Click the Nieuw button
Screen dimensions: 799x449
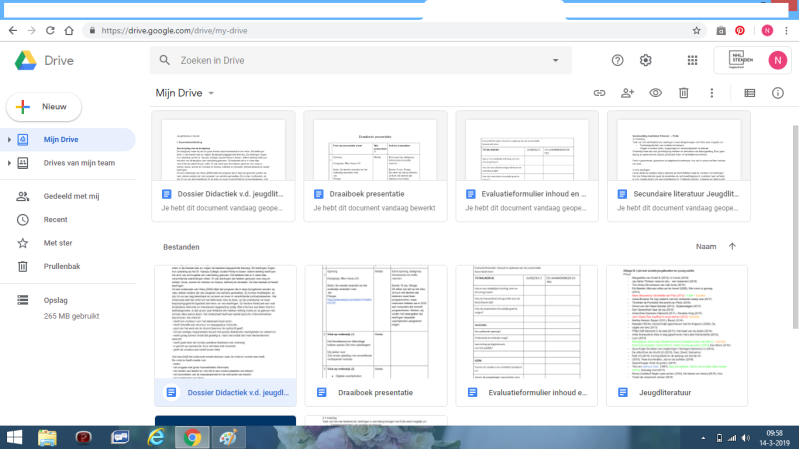tap(44, 106)
